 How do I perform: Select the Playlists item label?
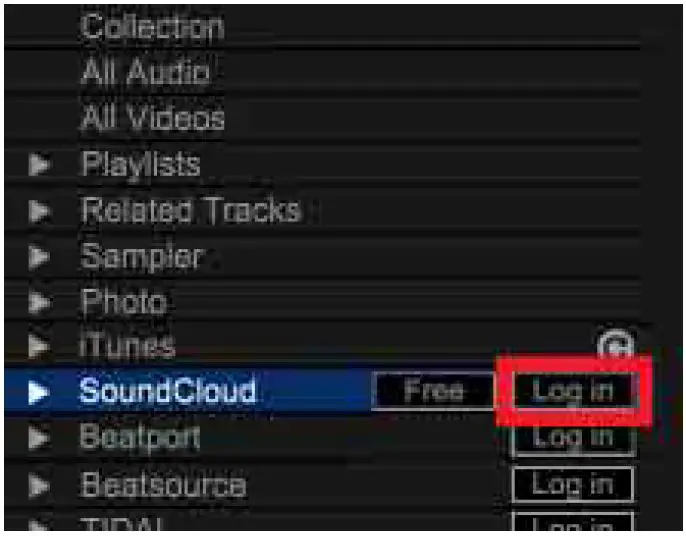click(x=141, y=164)
